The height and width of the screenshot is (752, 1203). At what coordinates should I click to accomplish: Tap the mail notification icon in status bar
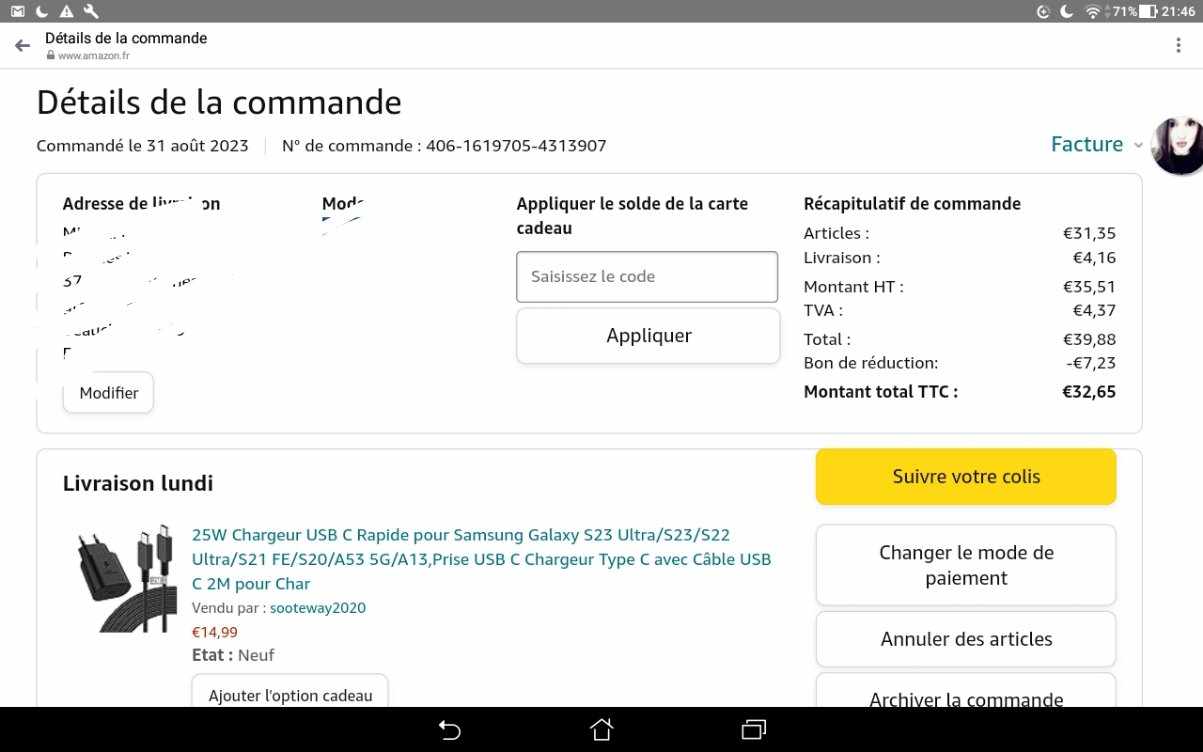[x=17, y=11]
